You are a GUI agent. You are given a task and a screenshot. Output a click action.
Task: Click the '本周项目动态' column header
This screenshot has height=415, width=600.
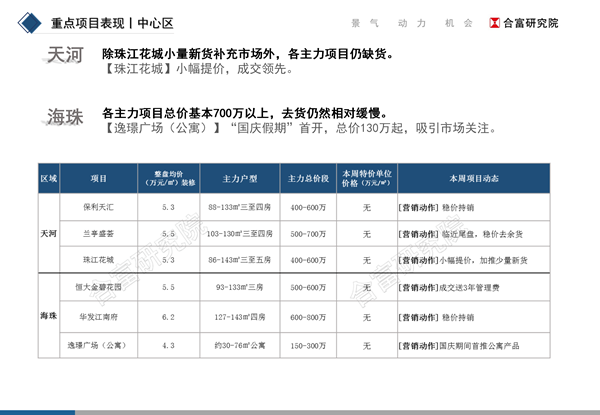point(474,178)
